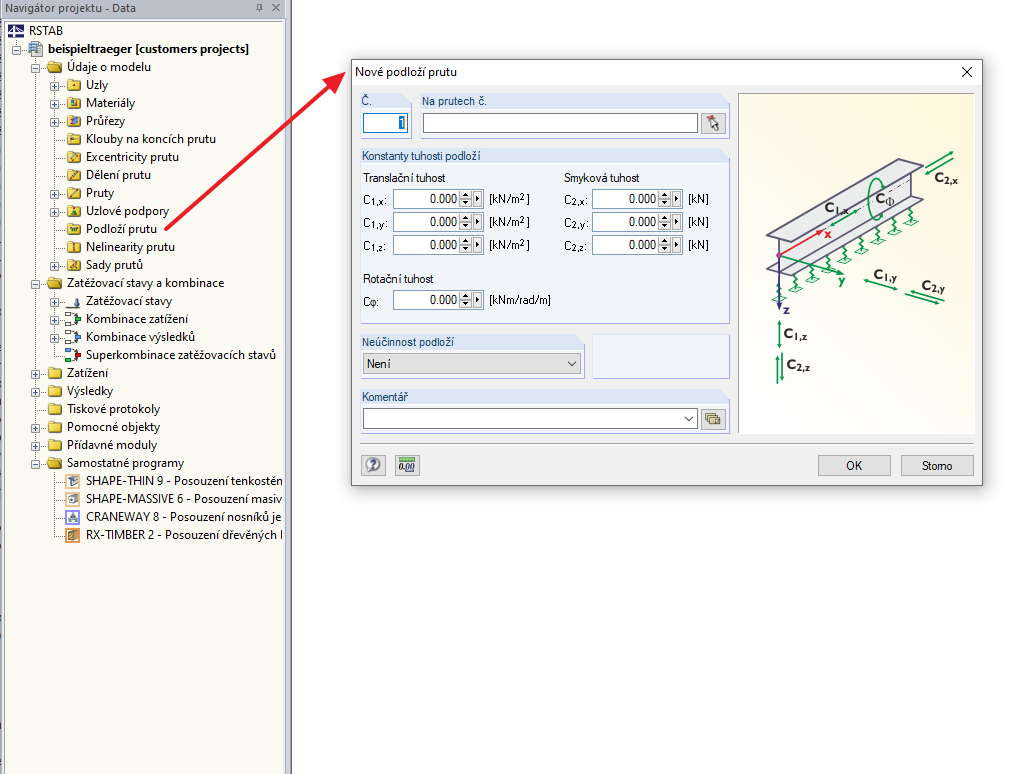Click the Materiály folder icon
Screen dimensions: 1032x774
[x=74, y=103]
